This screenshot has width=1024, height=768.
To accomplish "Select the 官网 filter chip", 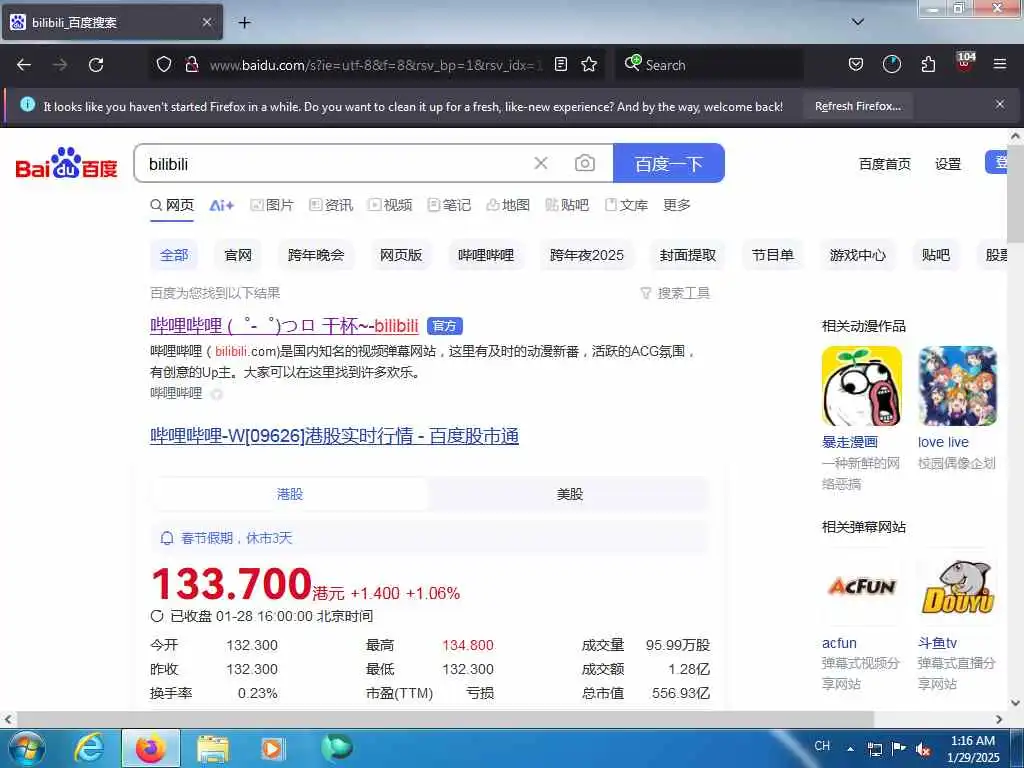I will point(238,255).
